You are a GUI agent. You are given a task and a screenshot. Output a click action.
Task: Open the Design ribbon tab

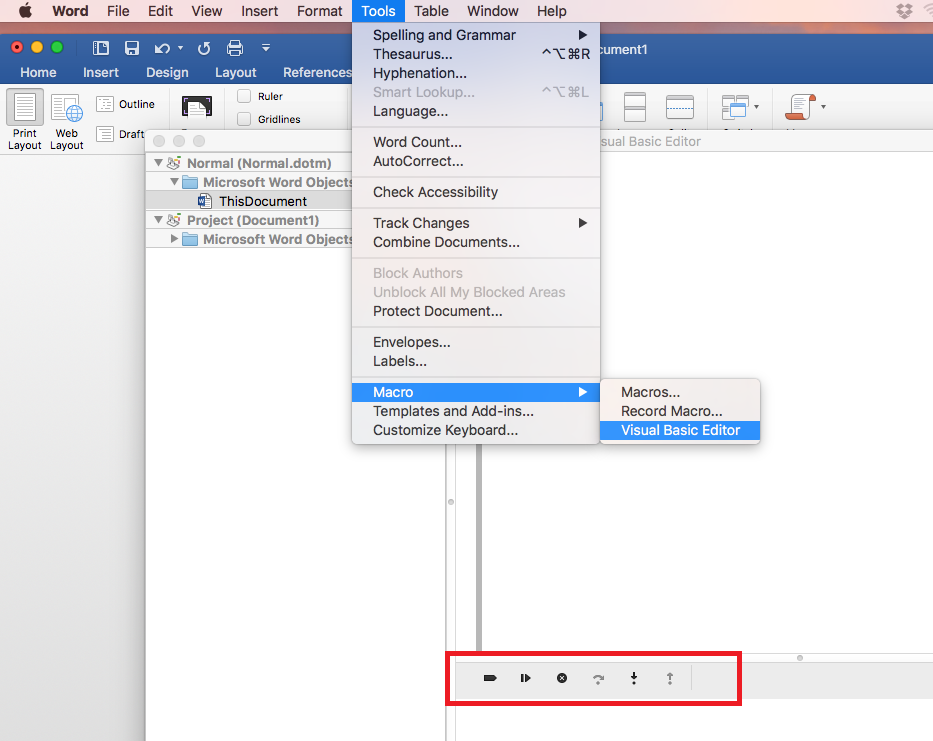click(167, 73)
